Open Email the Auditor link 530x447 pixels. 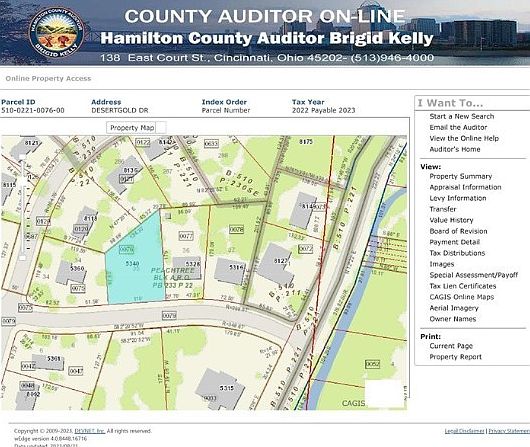coord(458,127)
